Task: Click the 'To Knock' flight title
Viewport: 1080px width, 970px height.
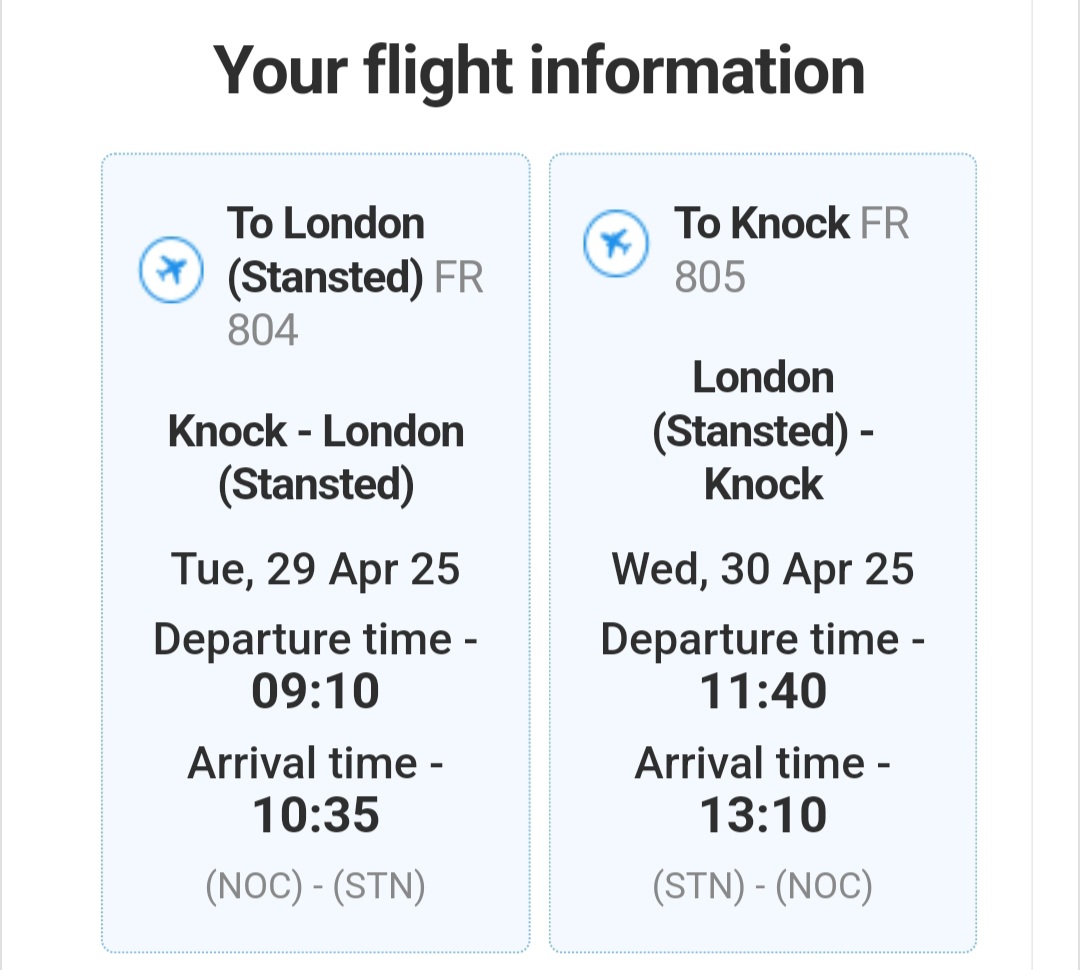Action: tap(761, 223)
